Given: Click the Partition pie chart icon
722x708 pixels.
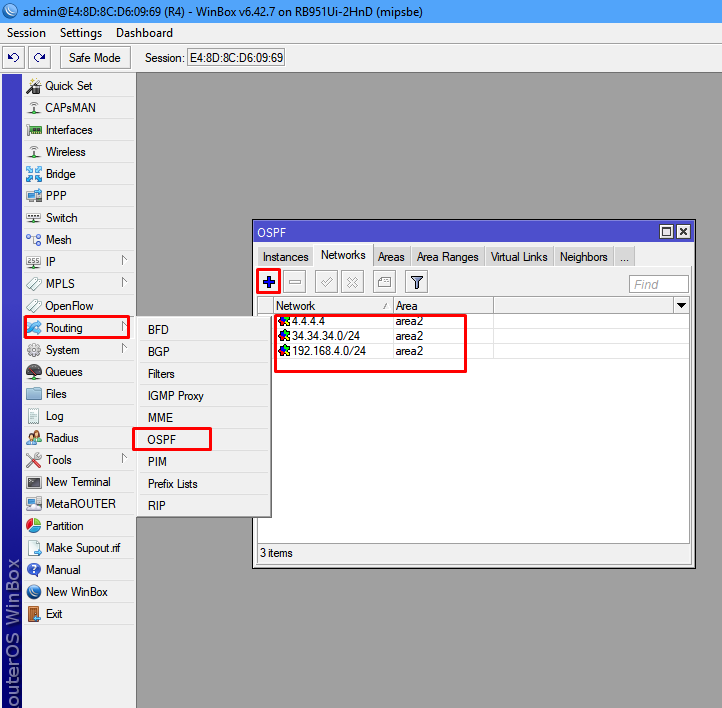Looking at the screenshot, I should coord(34,526).
